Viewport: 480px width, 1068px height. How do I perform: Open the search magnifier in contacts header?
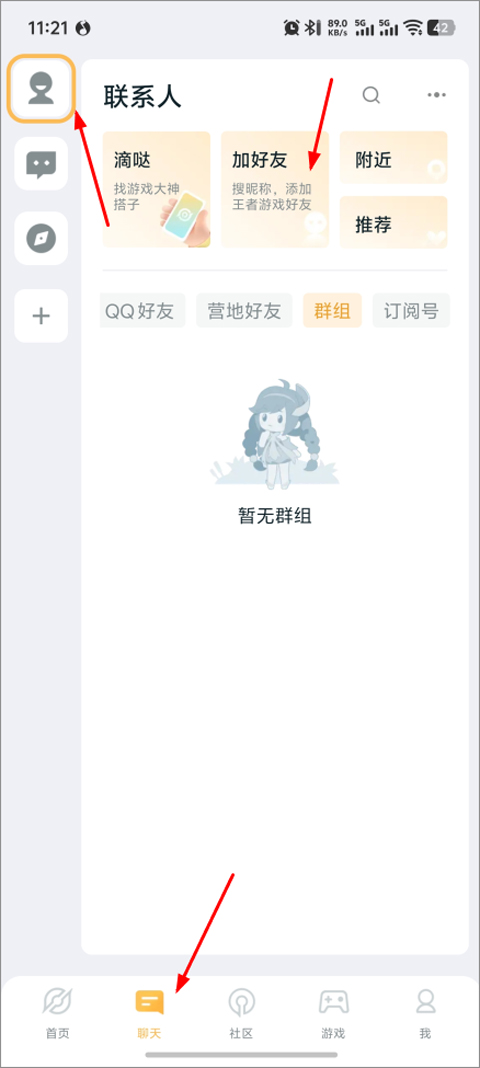tap(371, 95)
